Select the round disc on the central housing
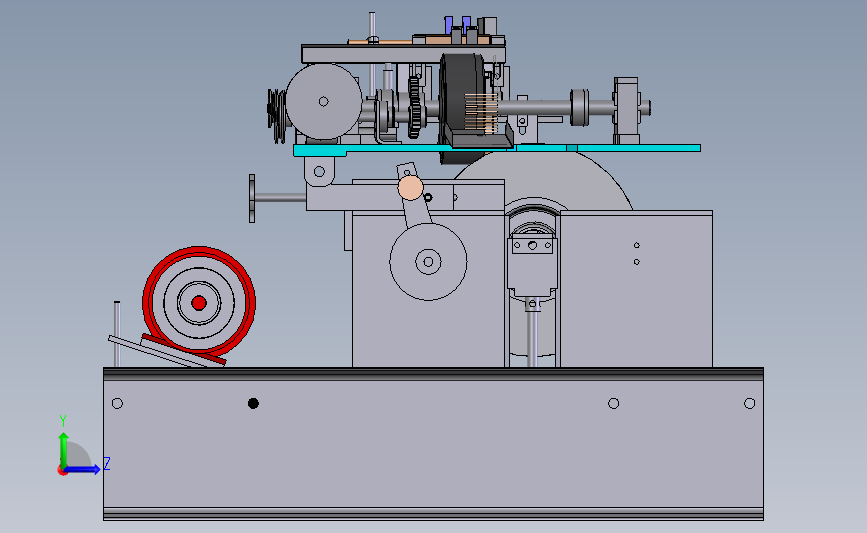 click(x=428, y=262)
